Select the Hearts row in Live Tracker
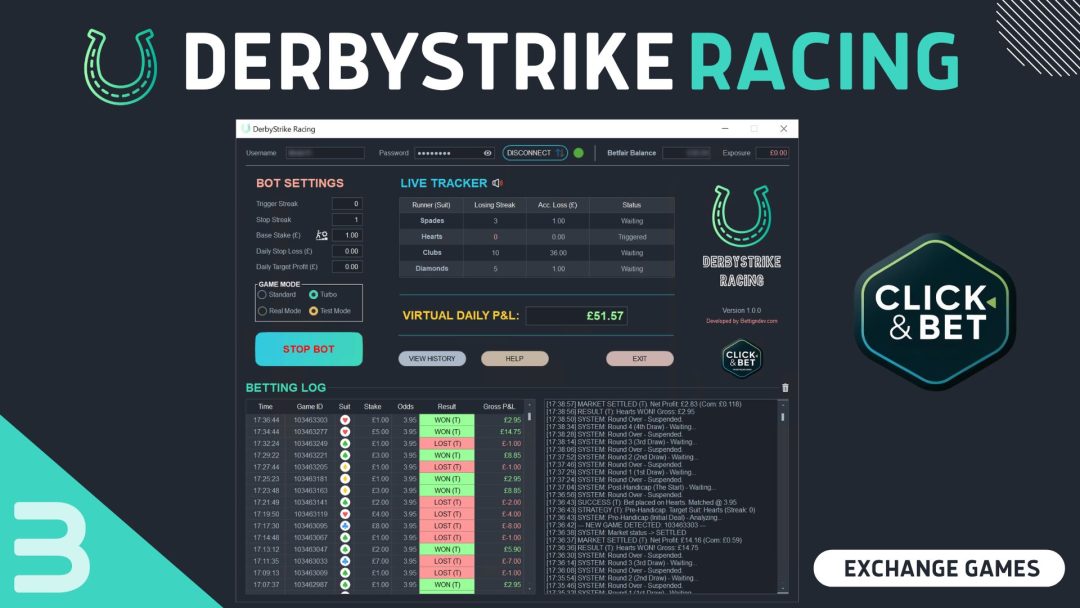The width and height of the screenshot is (1080, 608). (x=537, y=237)
